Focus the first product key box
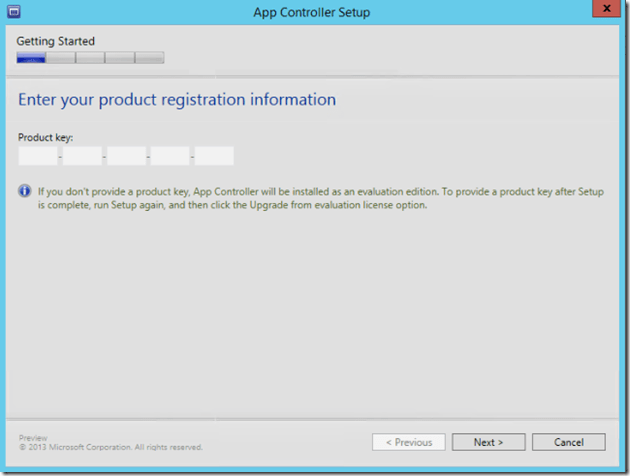 (x=38, y=156)
